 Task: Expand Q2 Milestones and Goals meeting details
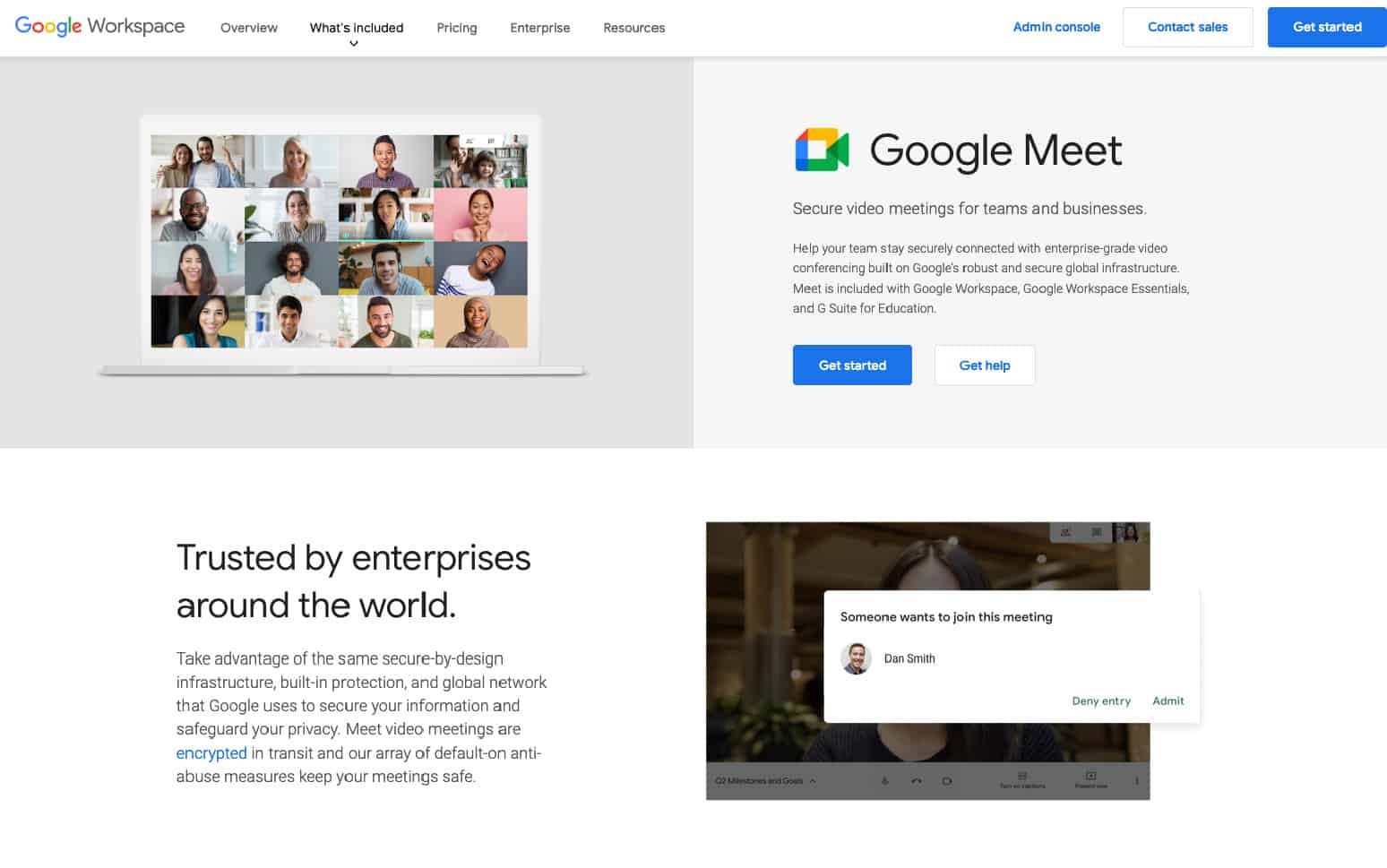click(813, 781)
